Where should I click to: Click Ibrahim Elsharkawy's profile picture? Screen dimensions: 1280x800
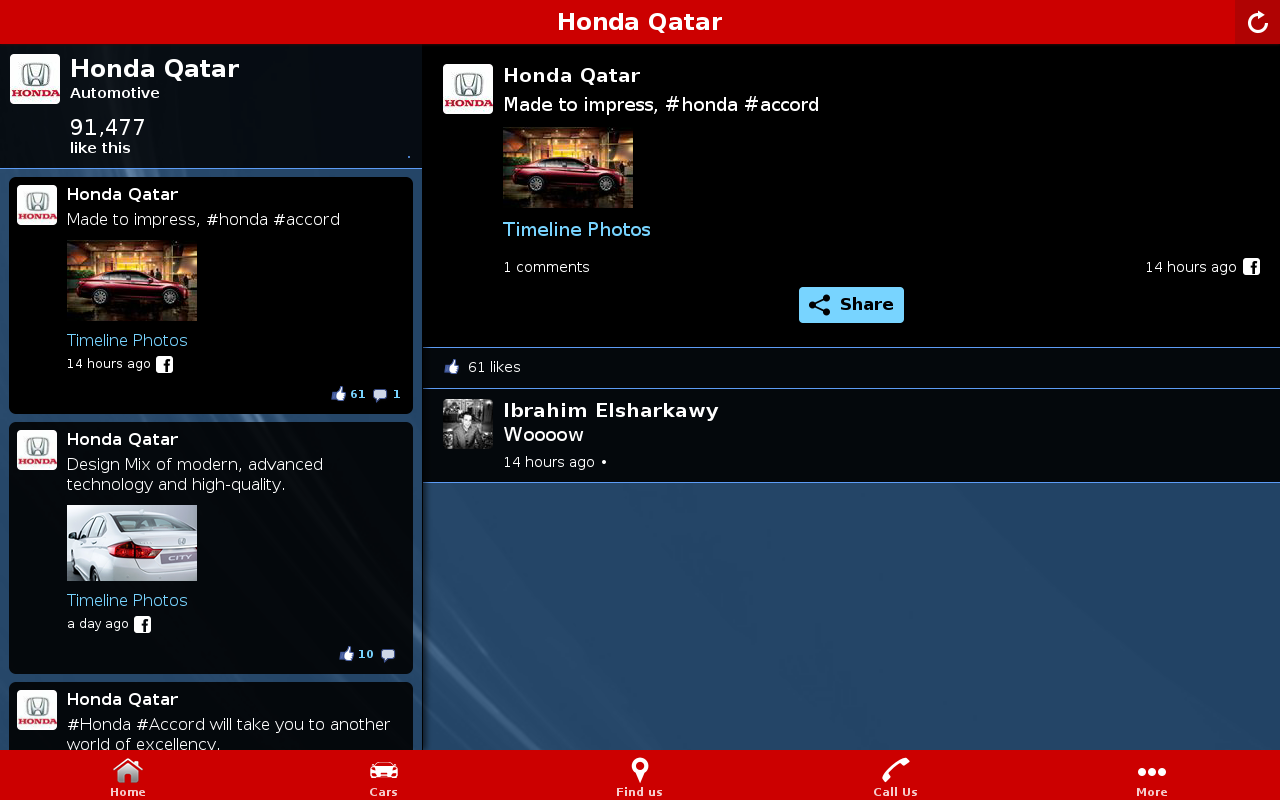468,424
